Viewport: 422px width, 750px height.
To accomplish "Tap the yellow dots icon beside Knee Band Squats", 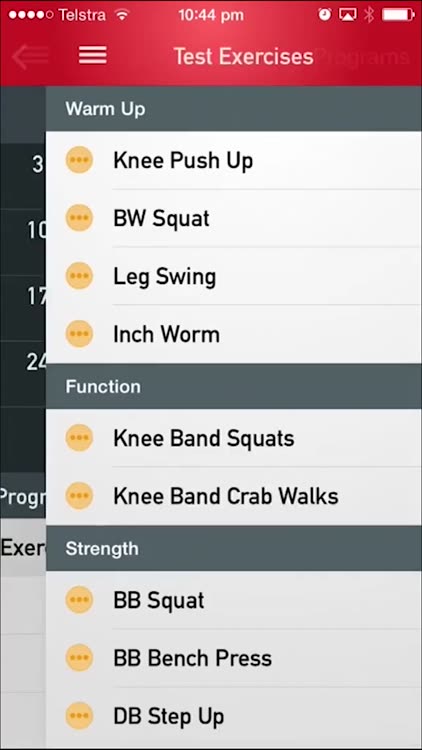I will click(79, 438).
